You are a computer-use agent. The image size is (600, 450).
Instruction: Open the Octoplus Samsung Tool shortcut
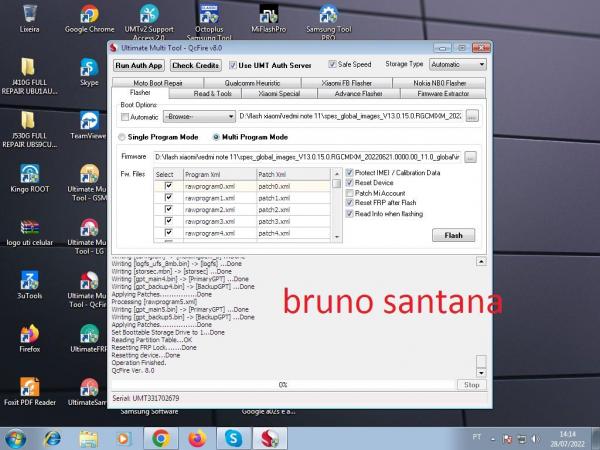pos(209,21)
